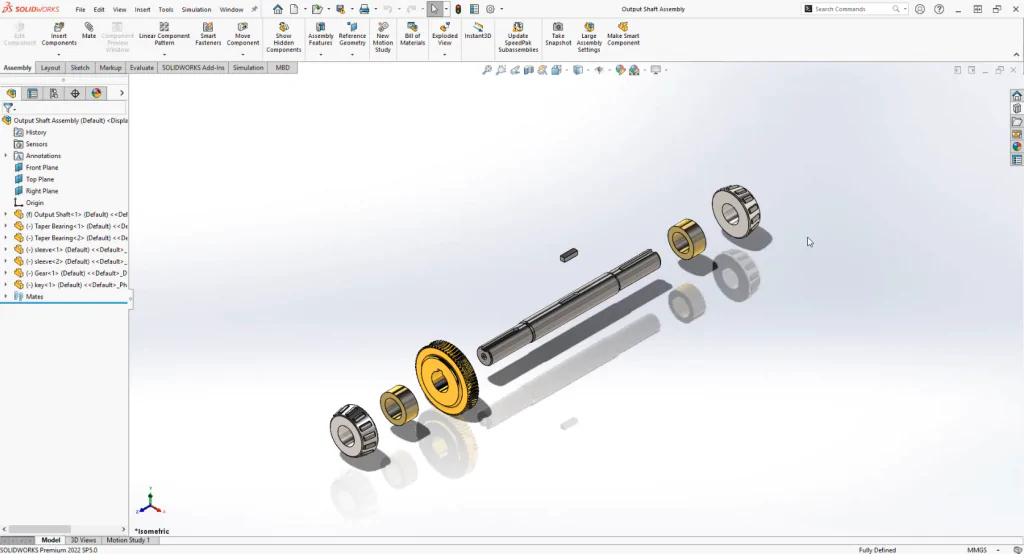The height and width of the screenshot is (554, 1024).
Task: Toggle the Select cursor tool
Action: (434, 9)
